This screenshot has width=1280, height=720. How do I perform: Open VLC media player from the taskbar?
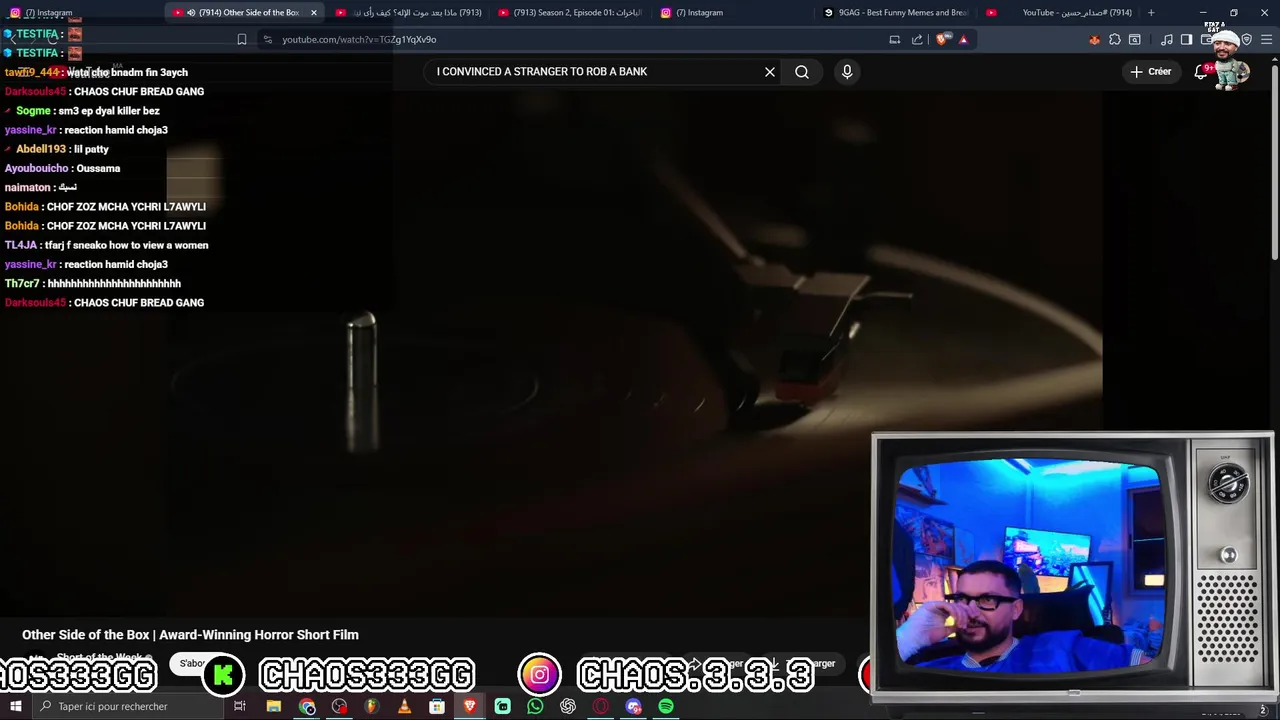(x=404, y=706)
